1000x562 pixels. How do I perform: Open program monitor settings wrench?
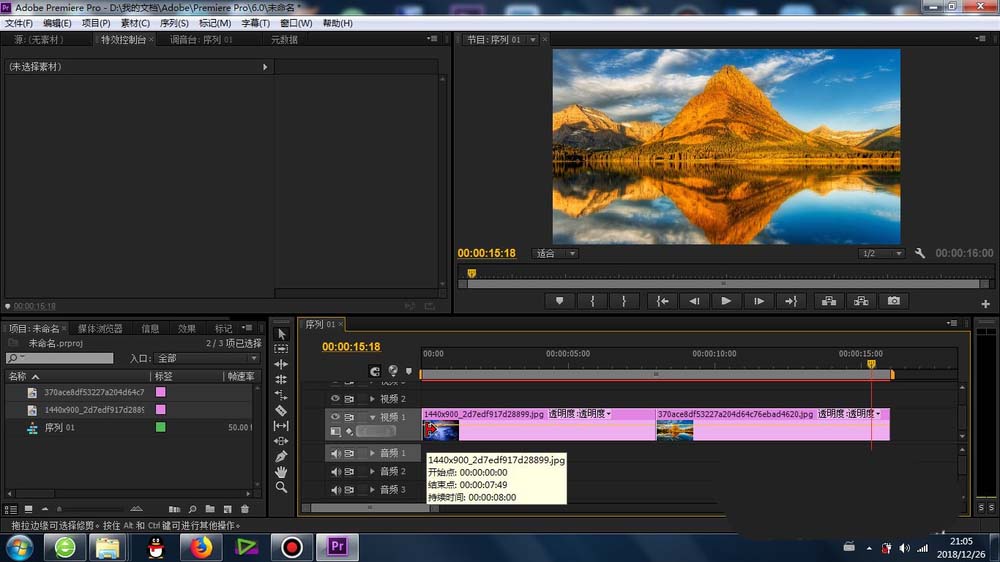(920, 253)
